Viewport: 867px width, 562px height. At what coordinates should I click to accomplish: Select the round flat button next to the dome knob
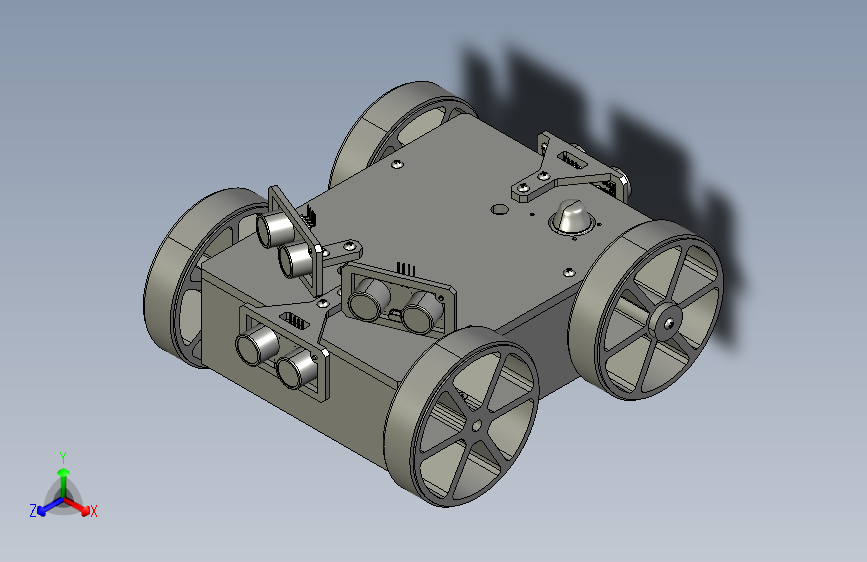(x=499, y=210)
